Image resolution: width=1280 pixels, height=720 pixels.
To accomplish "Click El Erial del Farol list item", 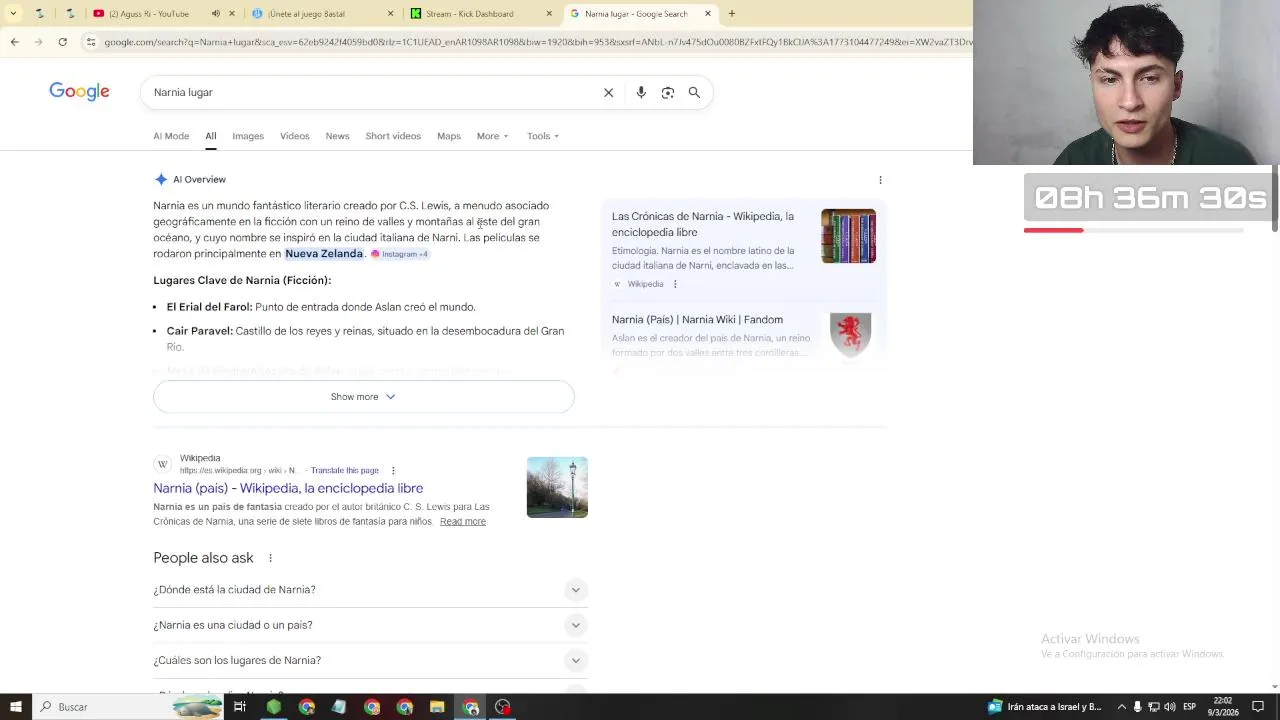I will (x=321, y=307).
